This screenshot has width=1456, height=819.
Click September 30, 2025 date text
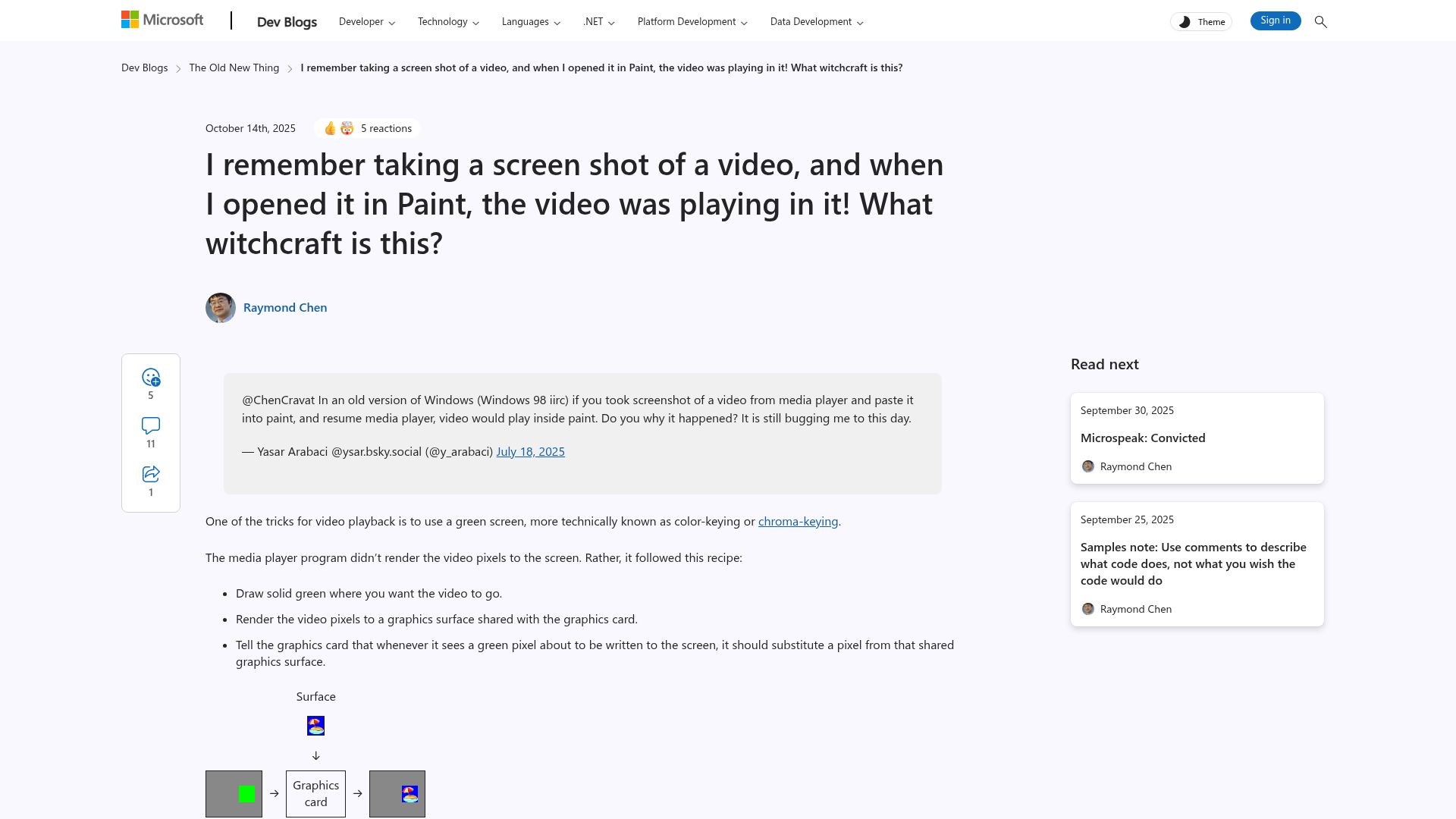1127,411
